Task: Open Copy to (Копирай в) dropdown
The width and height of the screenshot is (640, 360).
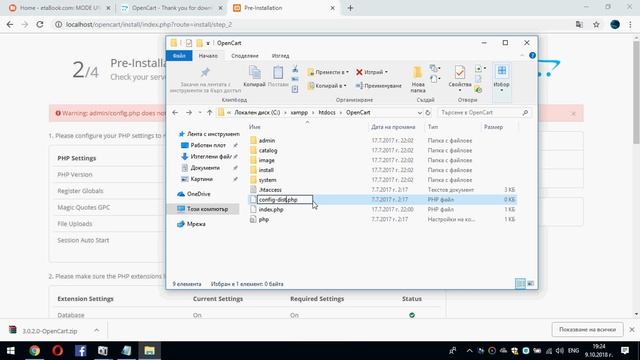Action: (327, 86)
